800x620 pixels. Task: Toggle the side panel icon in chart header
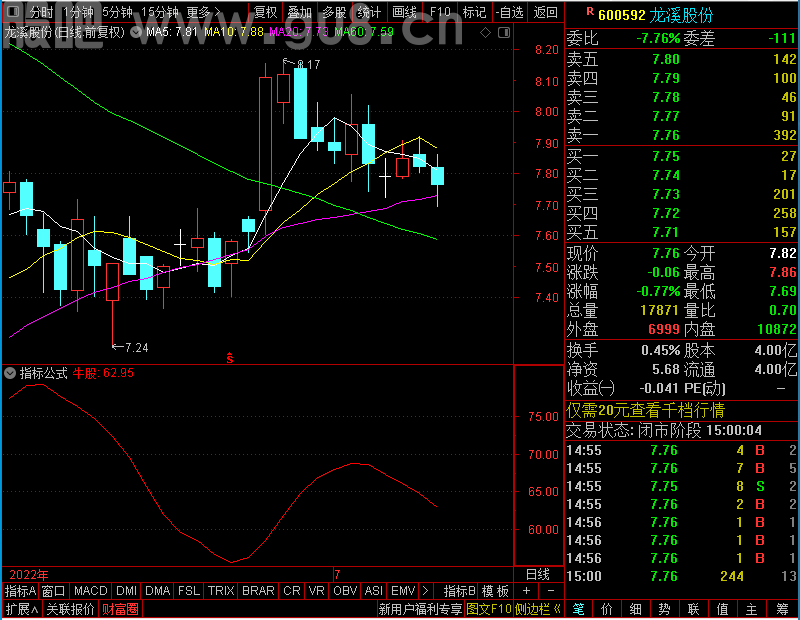pyautogui.click(x=504, y=33)
